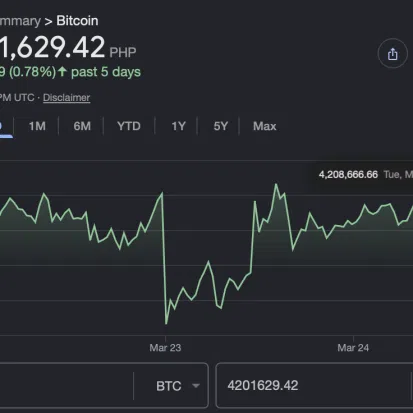Click the 'past 5 days' change text
The height and width of the screenshot is (413, 413).
click(x=106, y=72)
